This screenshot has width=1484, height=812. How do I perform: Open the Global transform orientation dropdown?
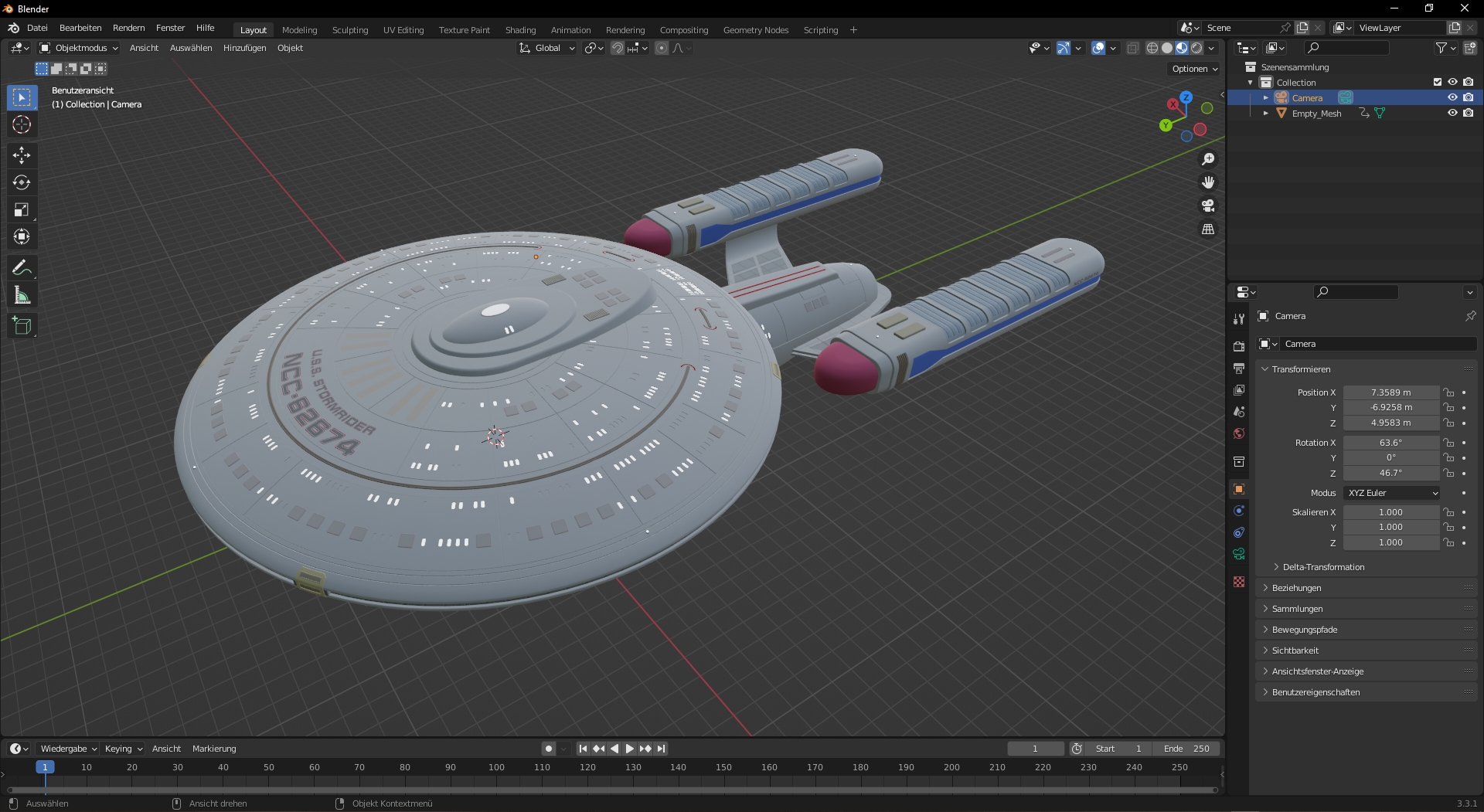(546, 48)
